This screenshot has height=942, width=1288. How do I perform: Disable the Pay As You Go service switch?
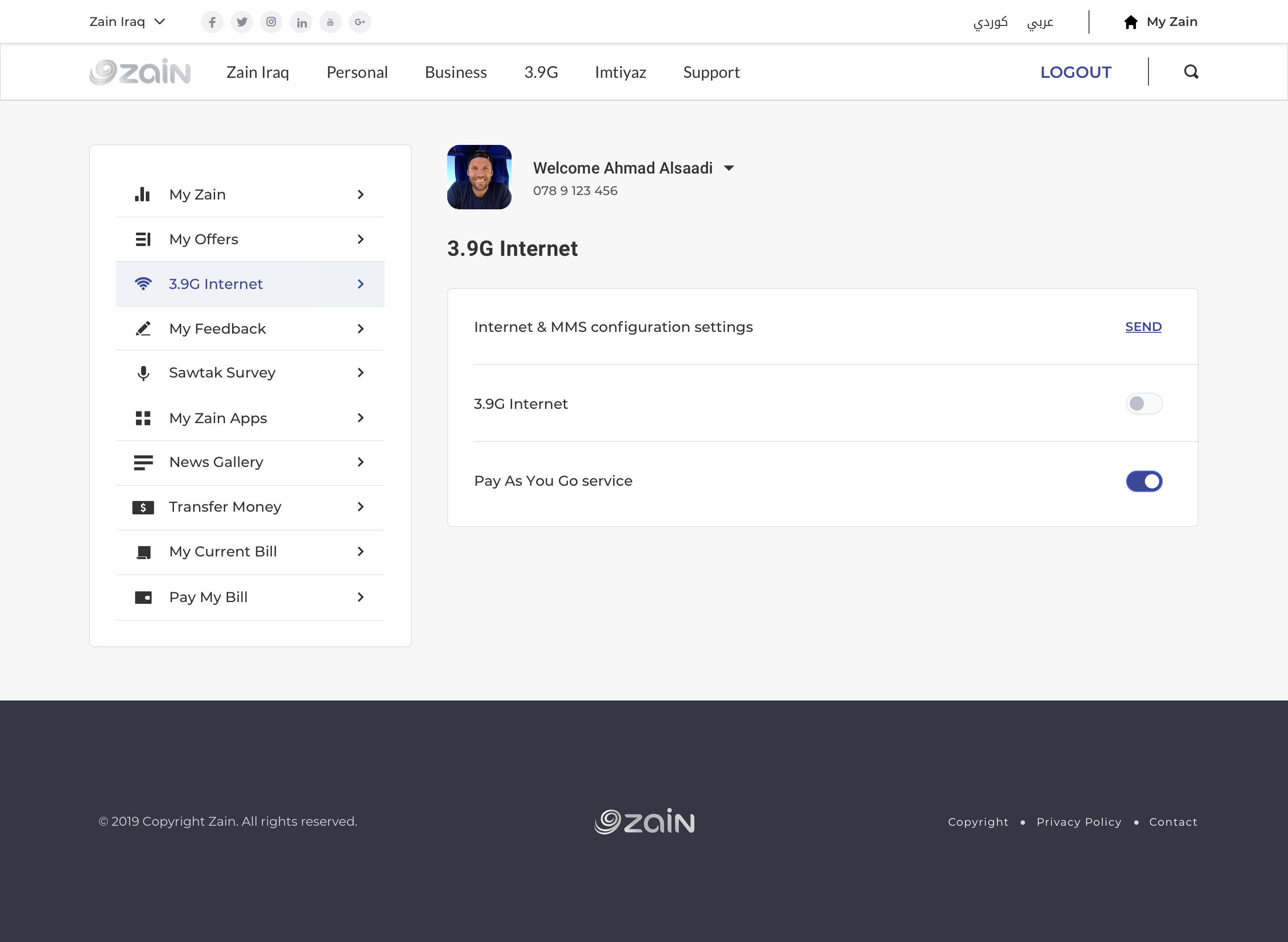1144,481
